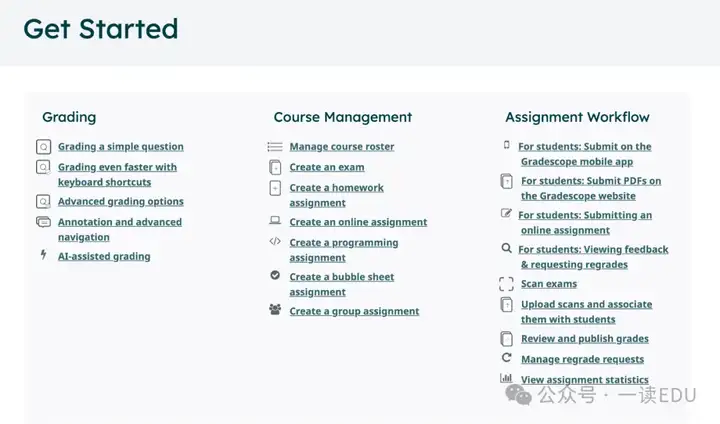720x424 pixels.
Task: Open Upload scans and associate them link
Action: (x=586, y=311)
